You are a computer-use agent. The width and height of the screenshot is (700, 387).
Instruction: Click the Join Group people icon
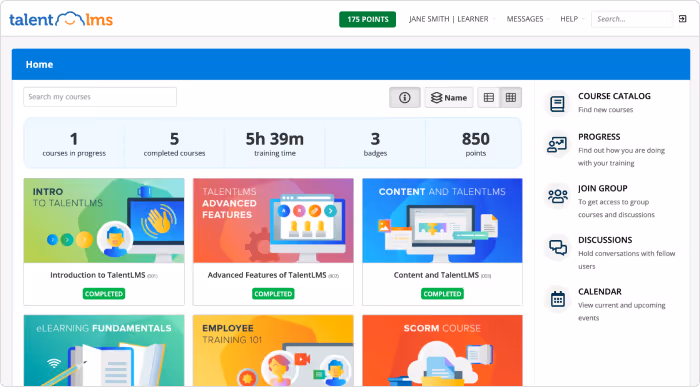pos(557,196)
